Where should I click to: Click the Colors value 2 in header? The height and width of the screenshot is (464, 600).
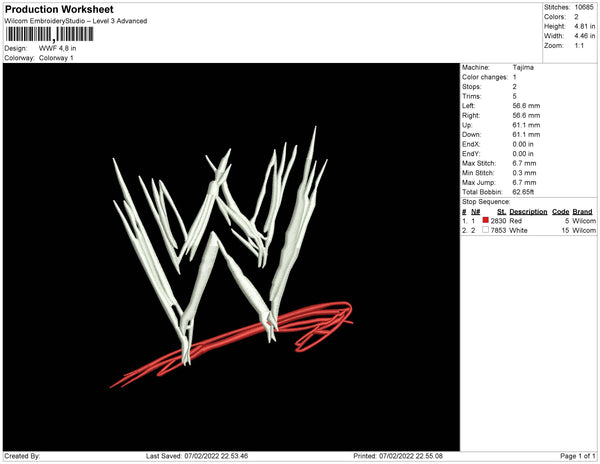[x=576, y=17]
